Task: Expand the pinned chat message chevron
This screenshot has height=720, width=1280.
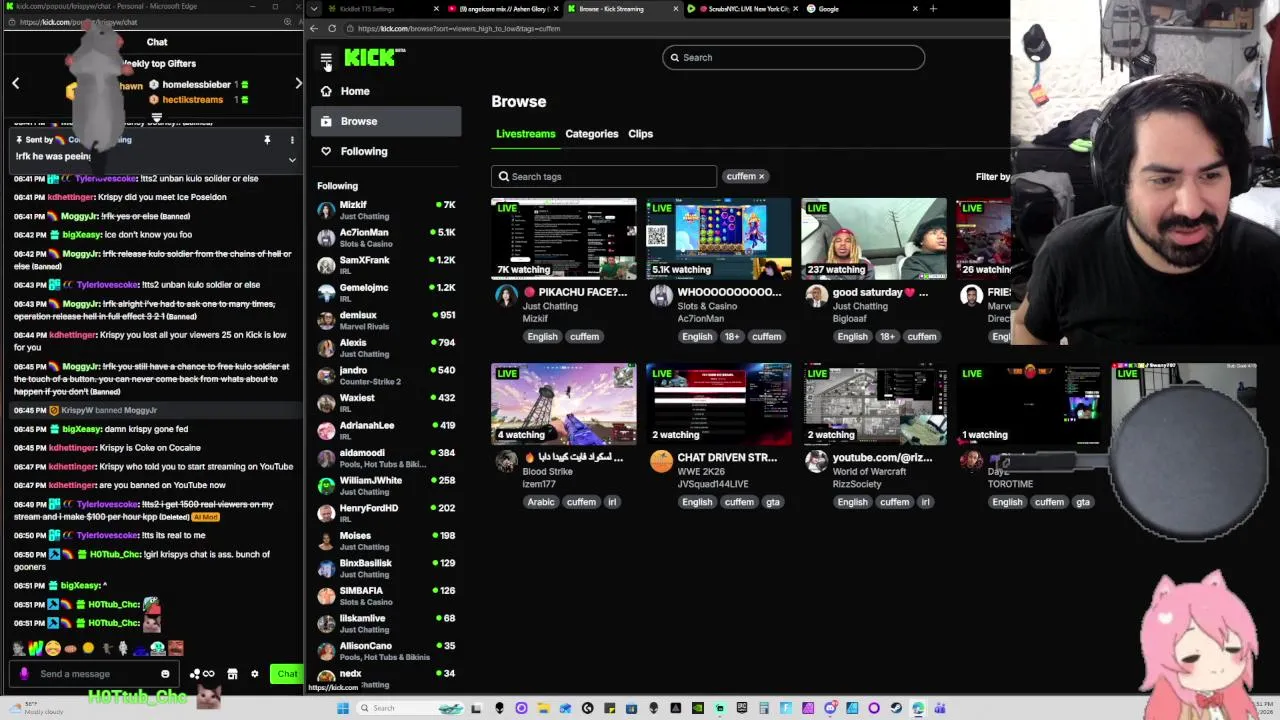Action: point(292,159)
